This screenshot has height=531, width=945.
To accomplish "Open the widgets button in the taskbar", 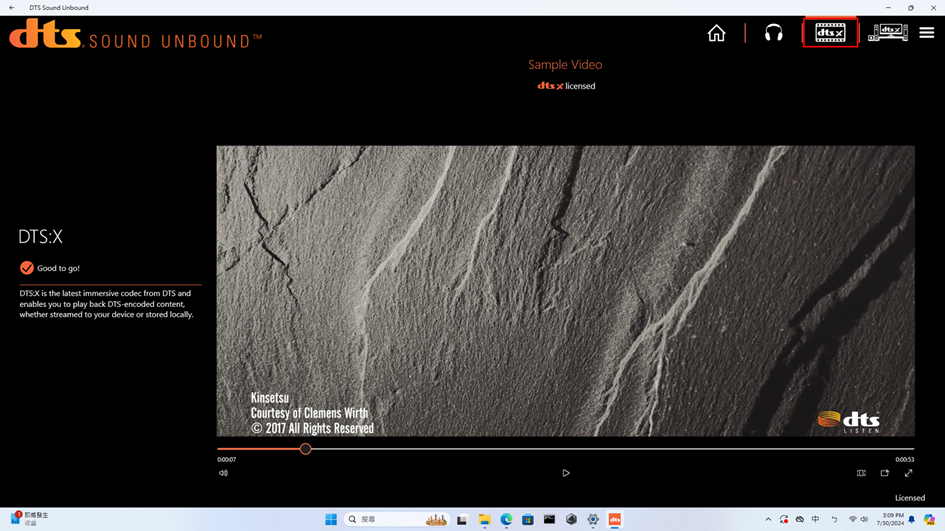I will [29, 519].
